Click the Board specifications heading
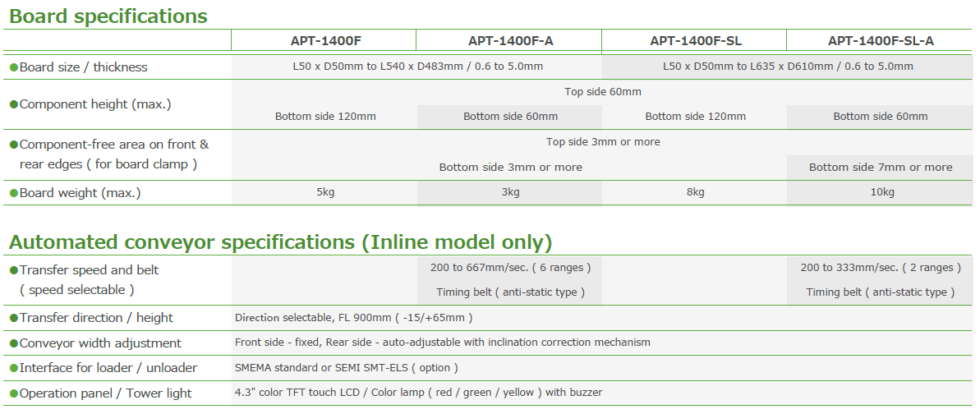This screenshot has height=414, width=980. 108,16
